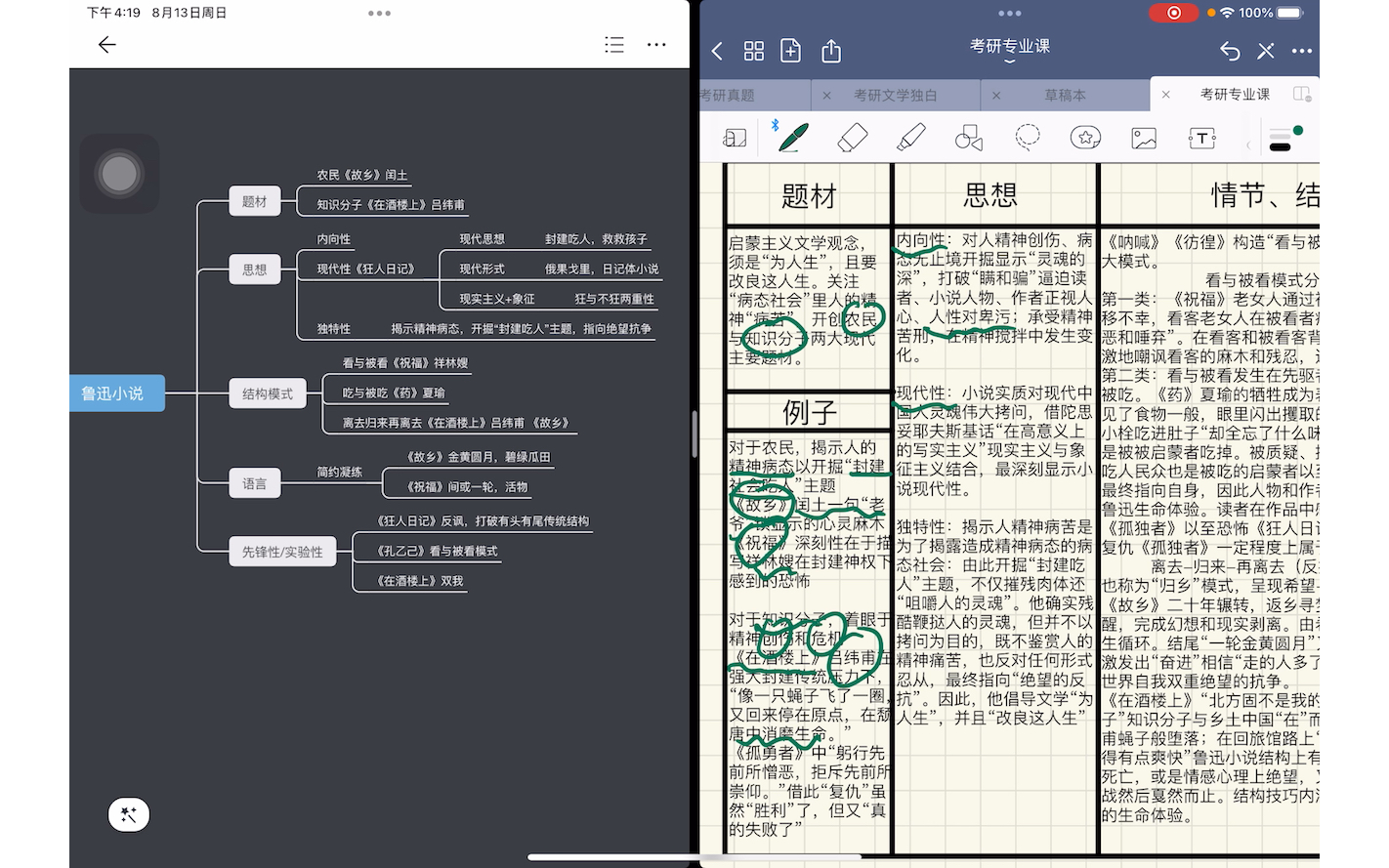Viewport: 1389px width, 868px height.
Task: Select the 简约凝练 node
Action: click(x=339, y=472)
